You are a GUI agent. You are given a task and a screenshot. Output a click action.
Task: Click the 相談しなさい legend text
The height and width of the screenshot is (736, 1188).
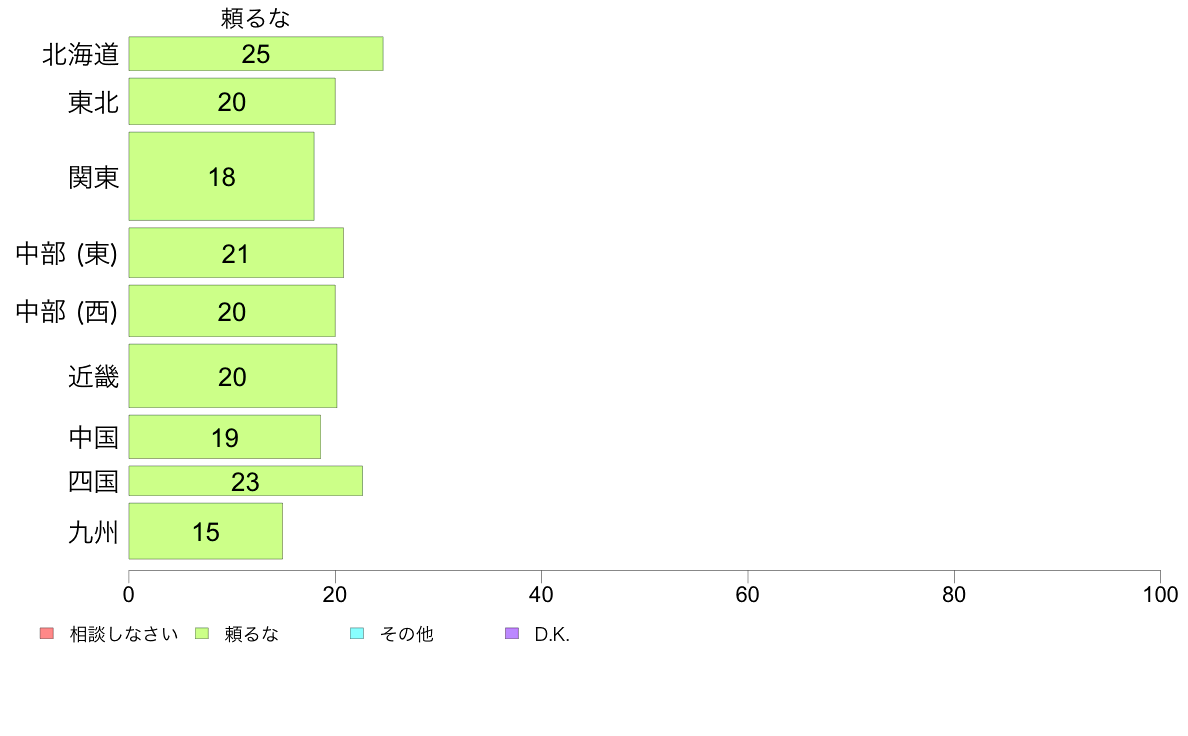click(124, 634)
